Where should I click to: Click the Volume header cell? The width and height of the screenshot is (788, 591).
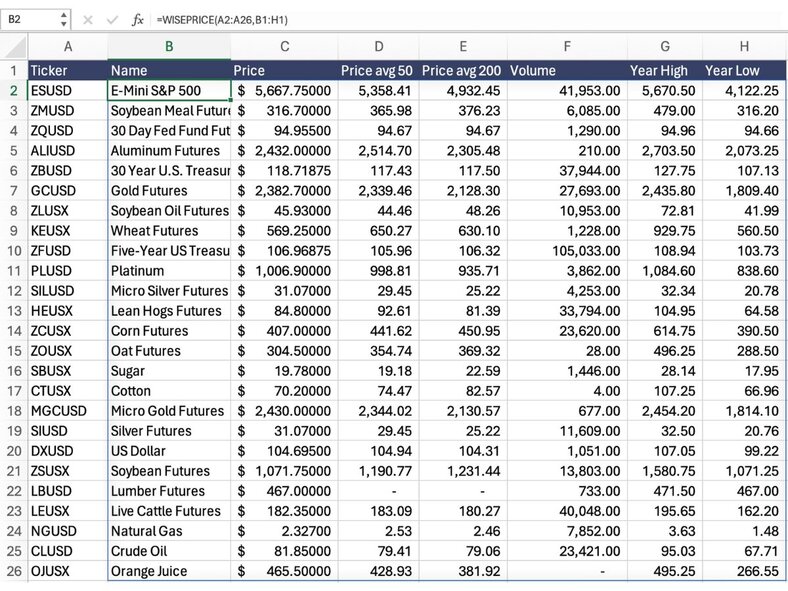566,71
